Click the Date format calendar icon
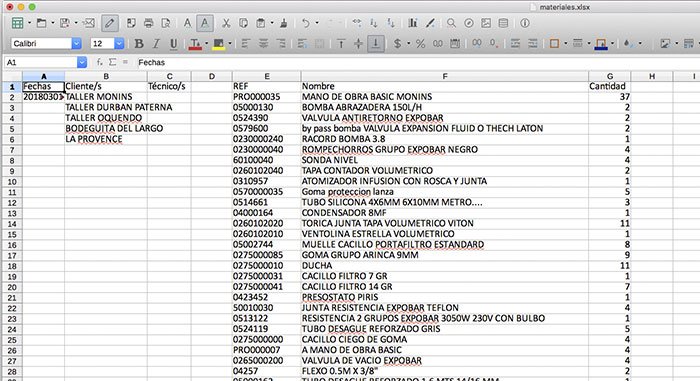Viewport: 700px width, 381px height. pos(455,44)
